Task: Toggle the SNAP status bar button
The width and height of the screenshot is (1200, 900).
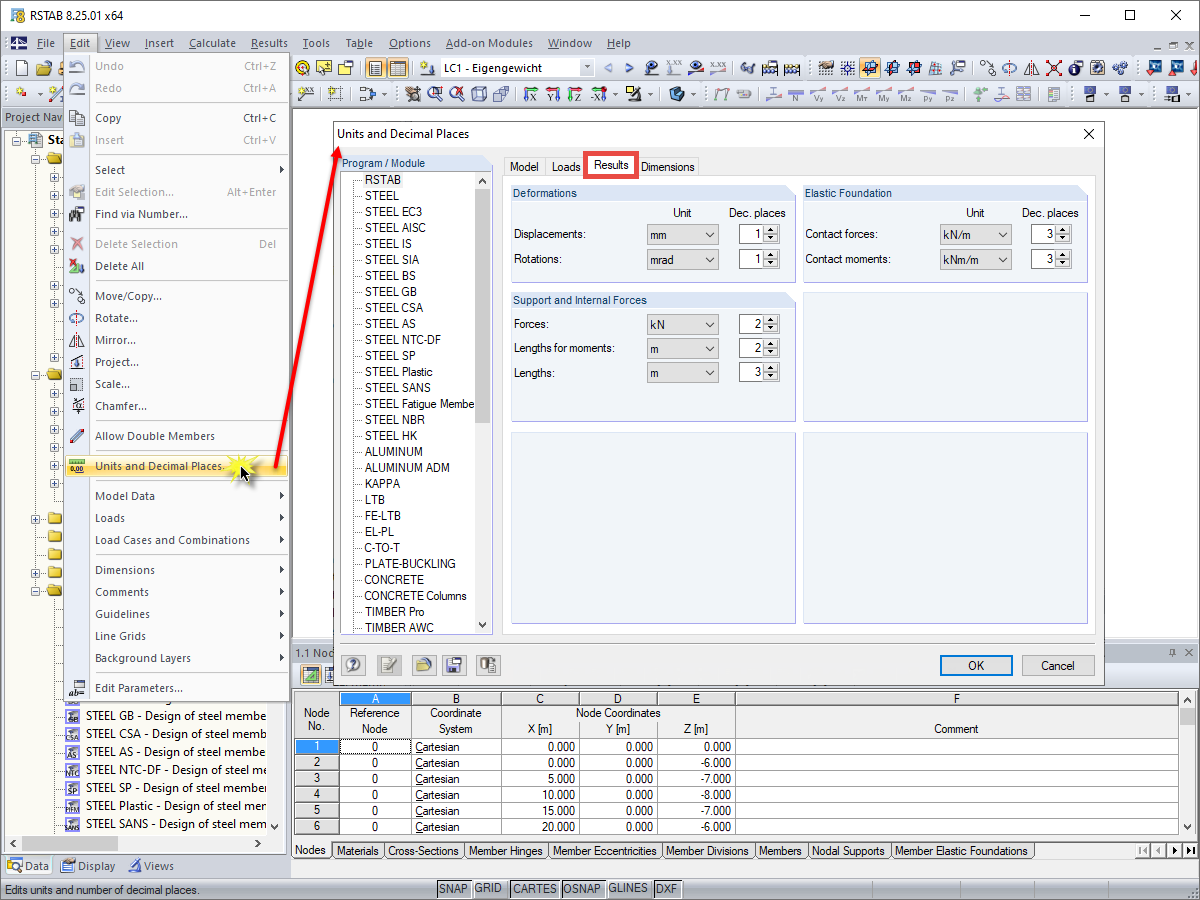Action: point(453,888)
